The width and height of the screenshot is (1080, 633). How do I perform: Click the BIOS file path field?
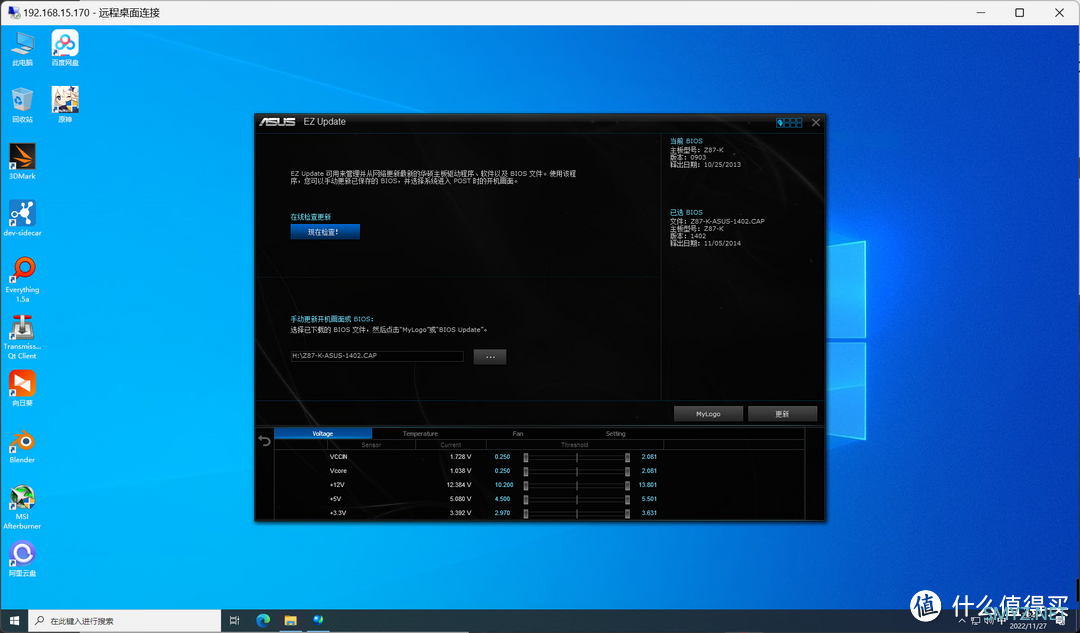377,356
